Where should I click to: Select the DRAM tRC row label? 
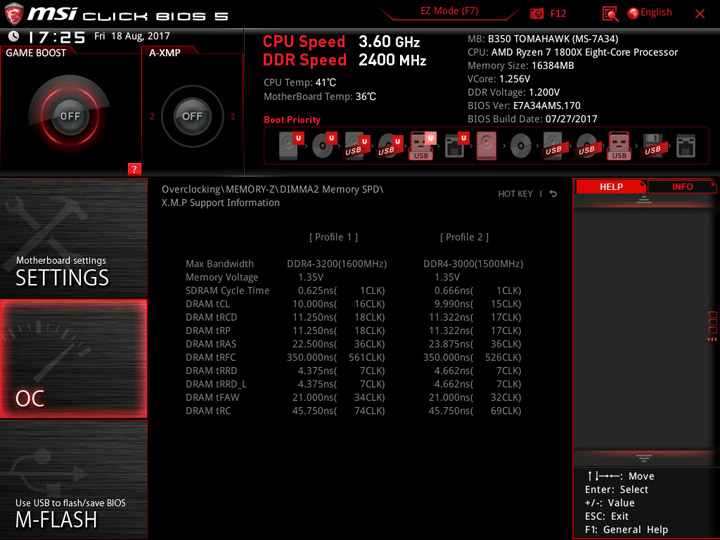tap(208, 411)
